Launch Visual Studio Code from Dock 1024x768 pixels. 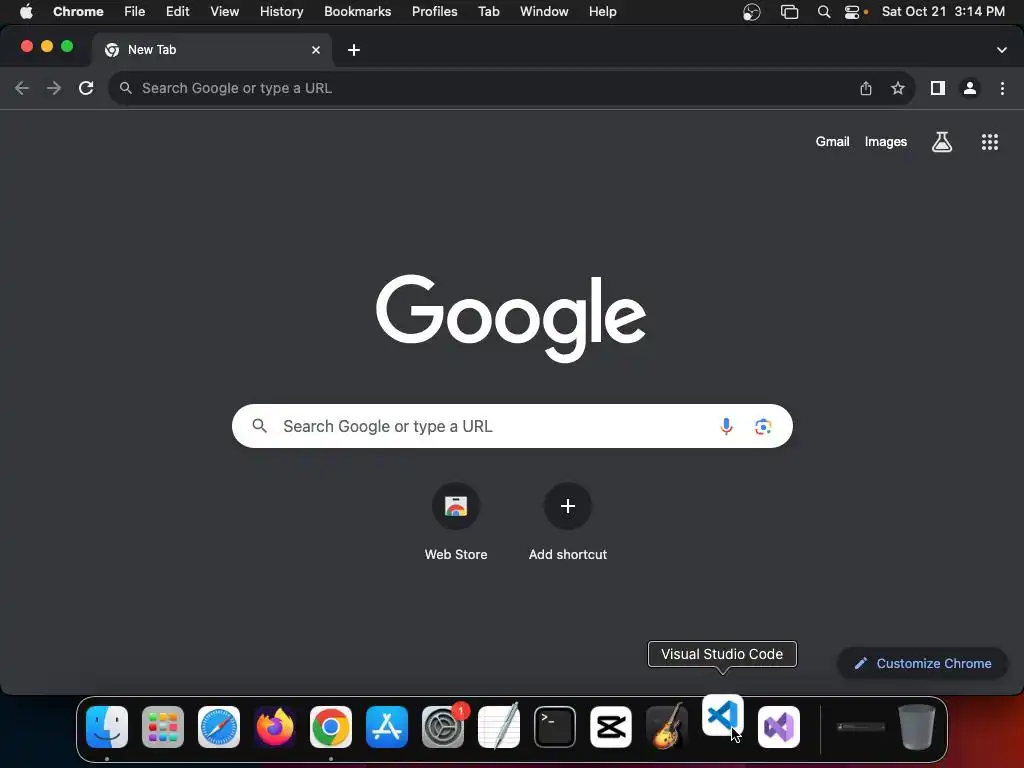tap(722, 716)
